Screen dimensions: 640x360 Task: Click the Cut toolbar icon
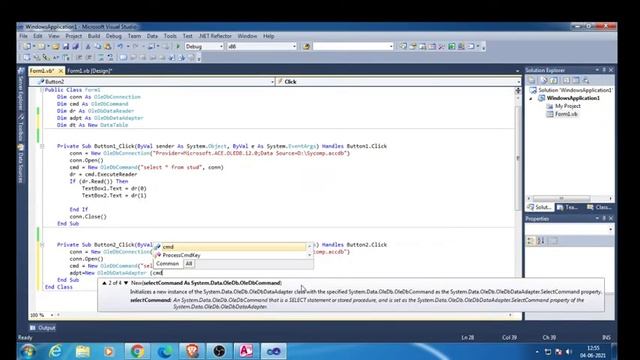88,47
